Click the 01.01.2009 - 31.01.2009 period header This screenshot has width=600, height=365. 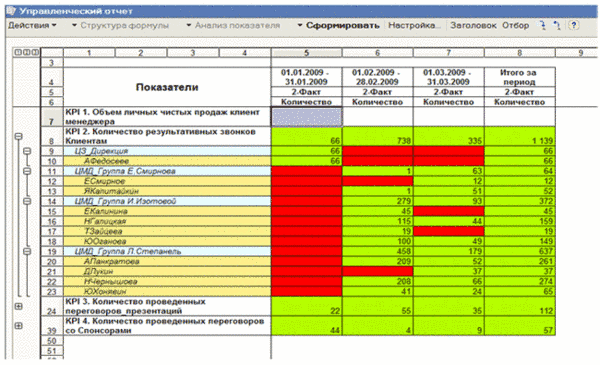coord(307,77)
